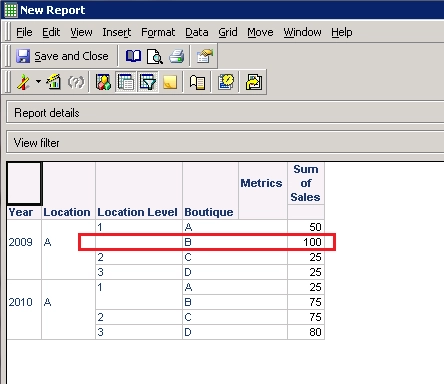
Task: Open the Help menu
Action: pyautogui.click(x=342, y=32)
